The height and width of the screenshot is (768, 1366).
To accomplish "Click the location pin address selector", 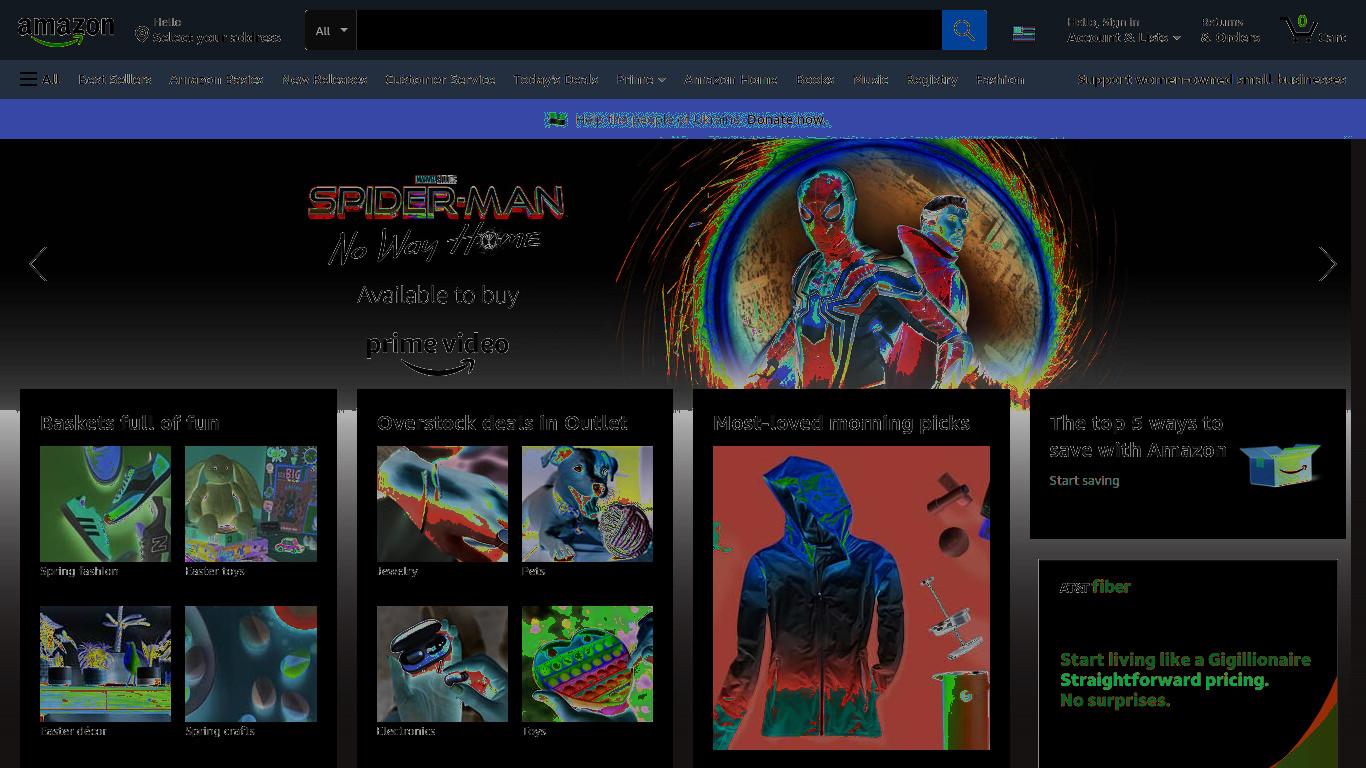I will [x=208, y=30].
